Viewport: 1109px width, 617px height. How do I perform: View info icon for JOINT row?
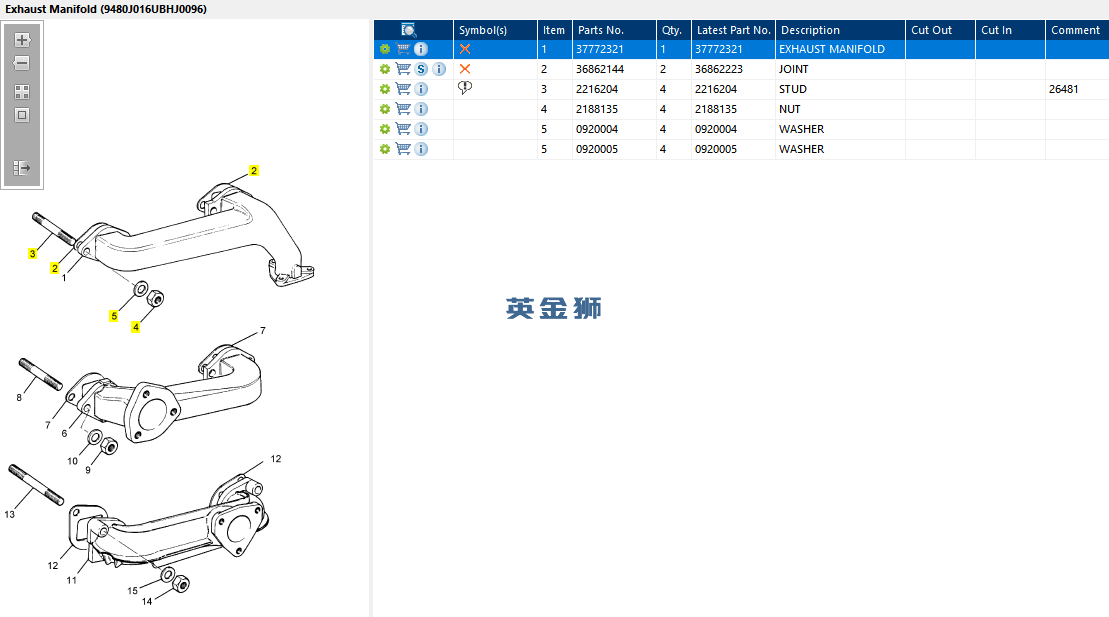coord(439,69)
